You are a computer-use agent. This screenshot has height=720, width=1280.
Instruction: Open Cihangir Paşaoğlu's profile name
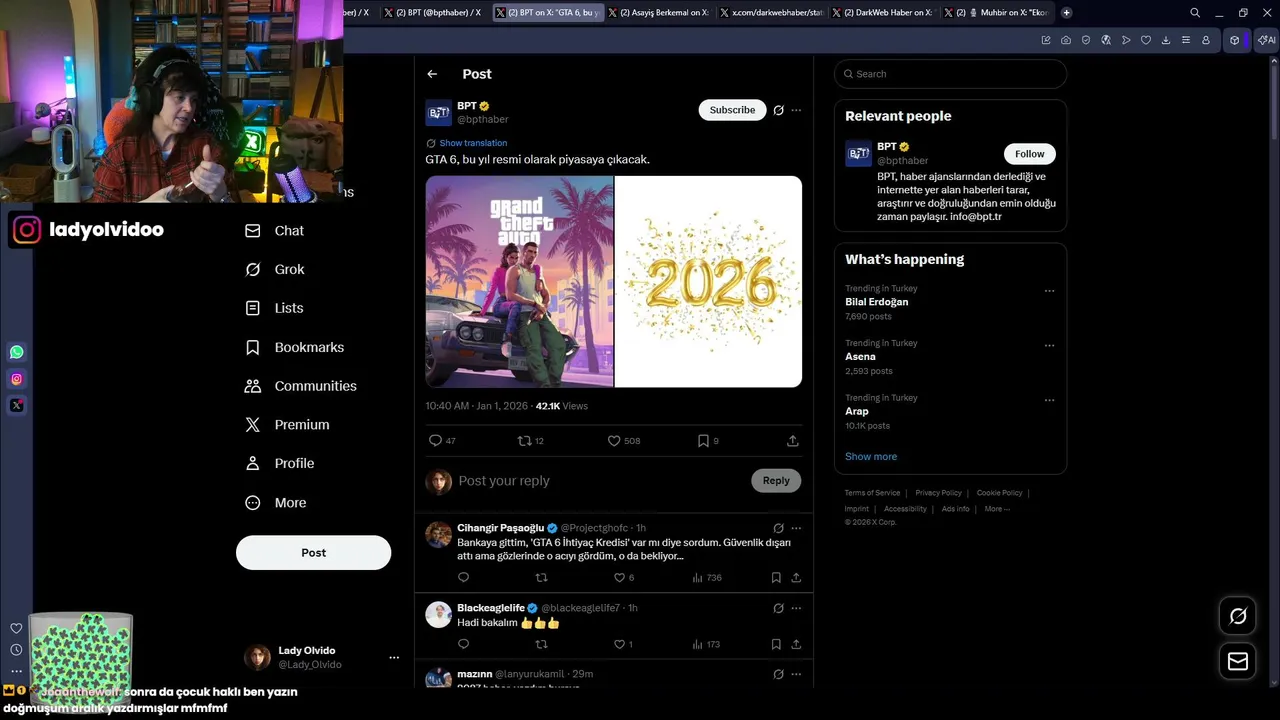500,528
